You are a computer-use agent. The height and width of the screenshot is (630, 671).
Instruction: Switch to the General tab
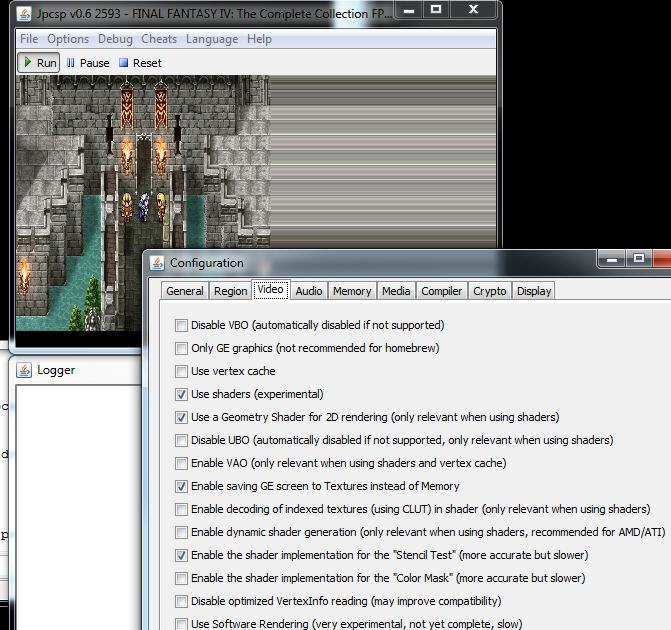(185, 291)
